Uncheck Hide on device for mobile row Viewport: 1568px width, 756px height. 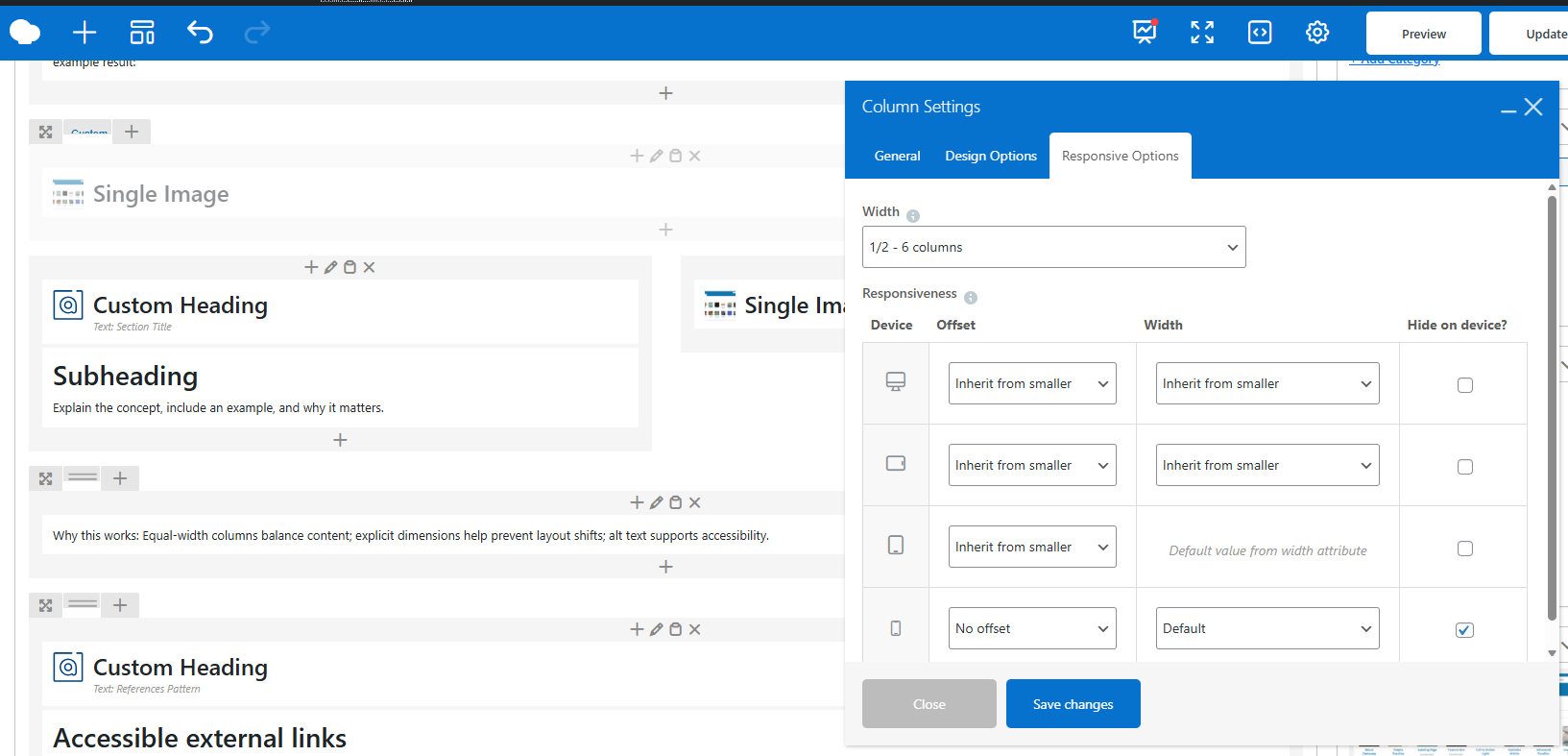(x=1464, y=630)
